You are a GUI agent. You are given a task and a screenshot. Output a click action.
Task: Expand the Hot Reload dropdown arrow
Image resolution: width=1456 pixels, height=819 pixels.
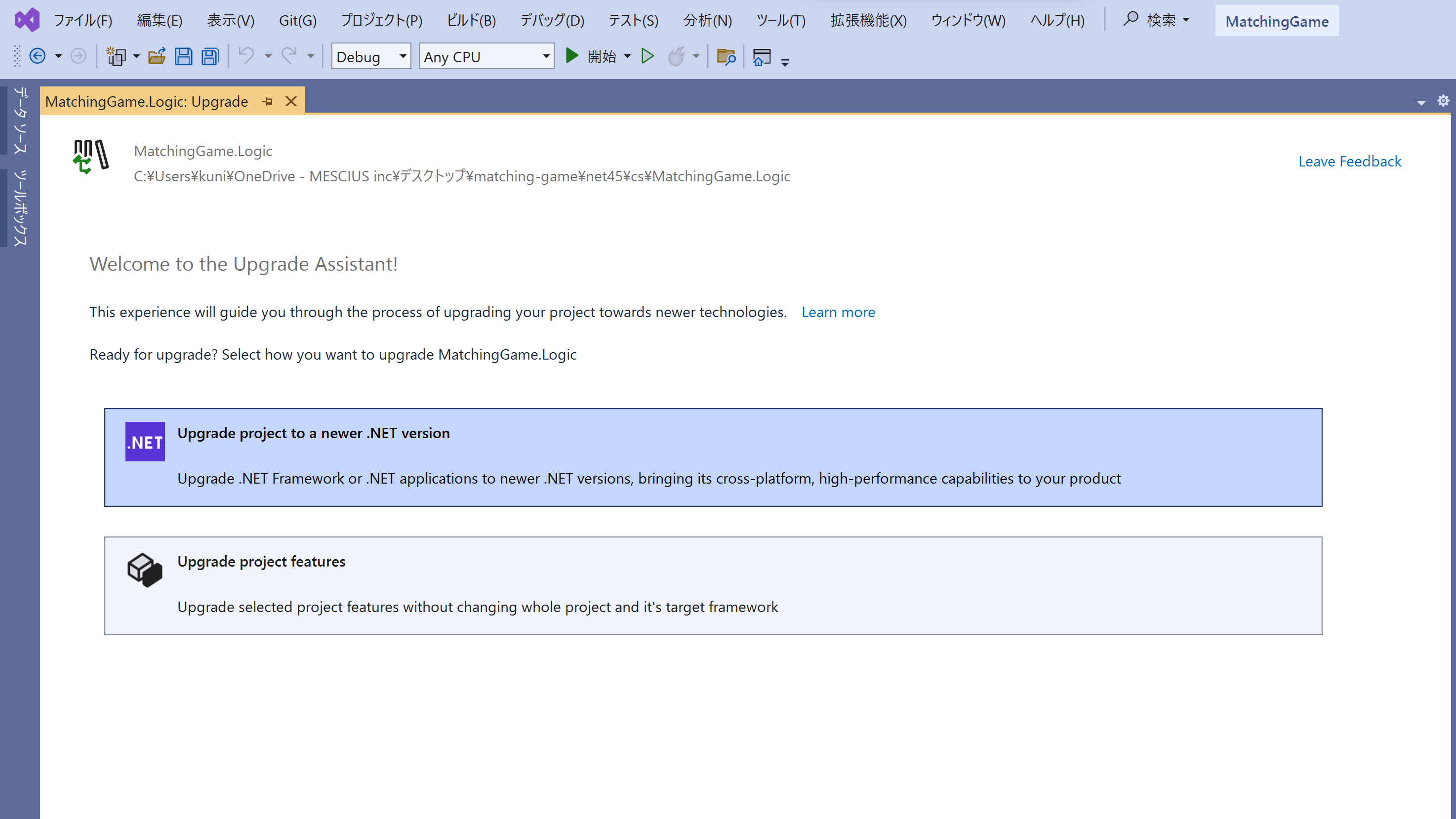pyautogui.click(x=696, y=56)
